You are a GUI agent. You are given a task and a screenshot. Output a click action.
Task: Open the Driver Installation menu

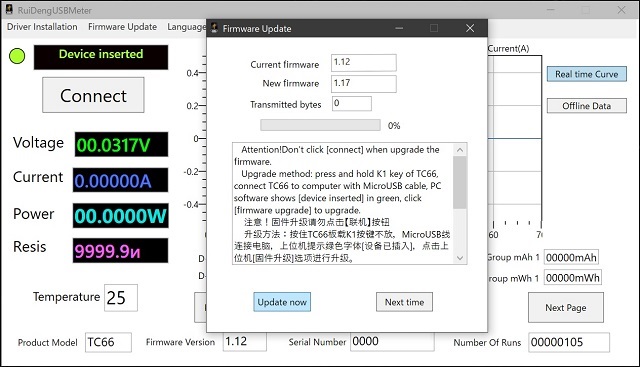point(42,27)
